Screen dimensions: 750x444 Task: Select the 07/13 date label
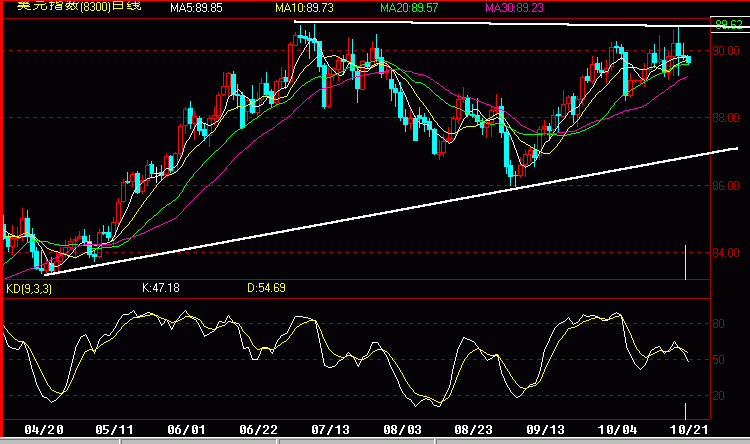[330, 430]
